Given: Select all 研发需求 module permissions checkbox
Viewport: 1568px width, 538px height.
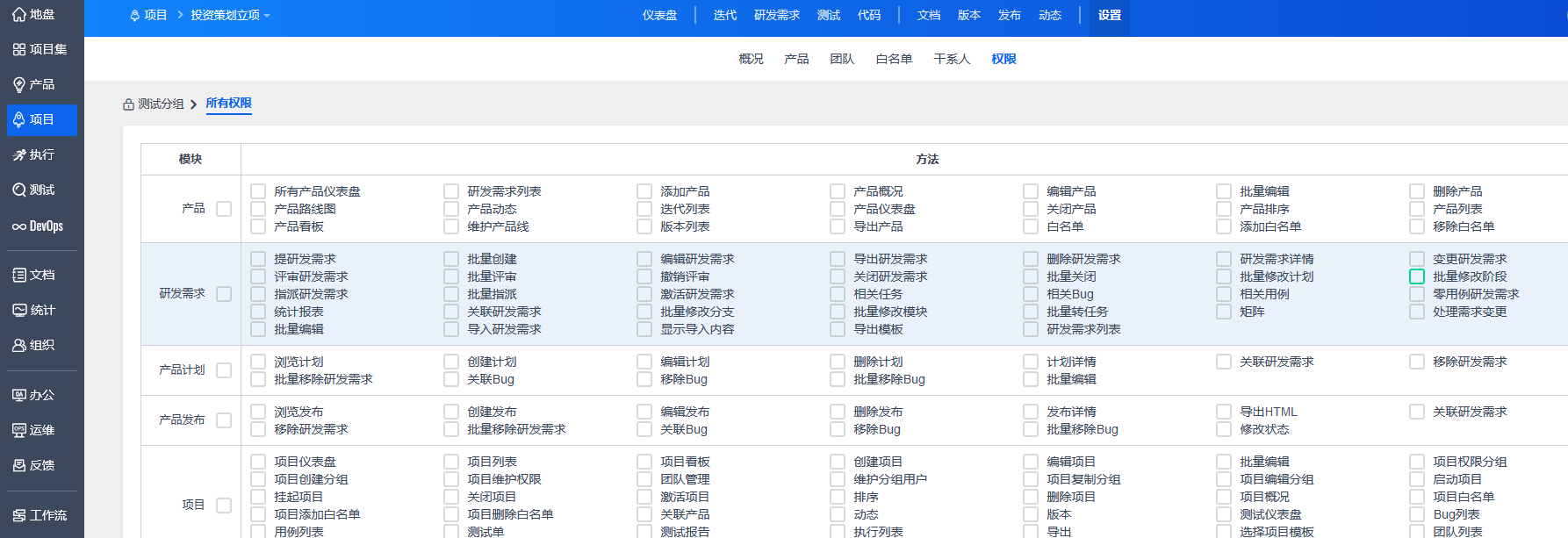Looking at the screenshot, I should click(x=224, y=294).
